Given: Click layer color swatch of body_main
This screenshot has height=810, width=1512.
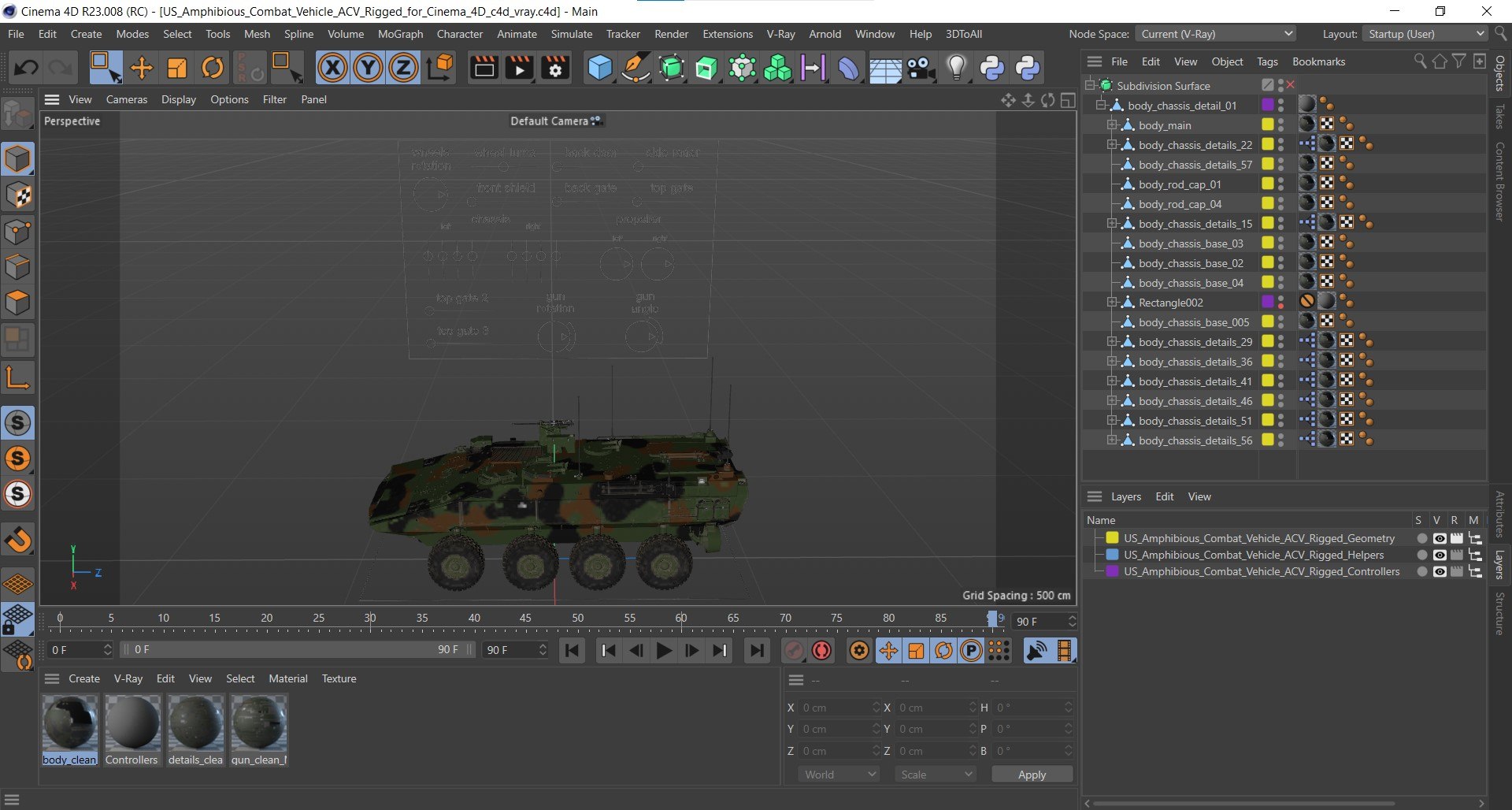Looking at the screenshot, I should (x=1268, y=124).
